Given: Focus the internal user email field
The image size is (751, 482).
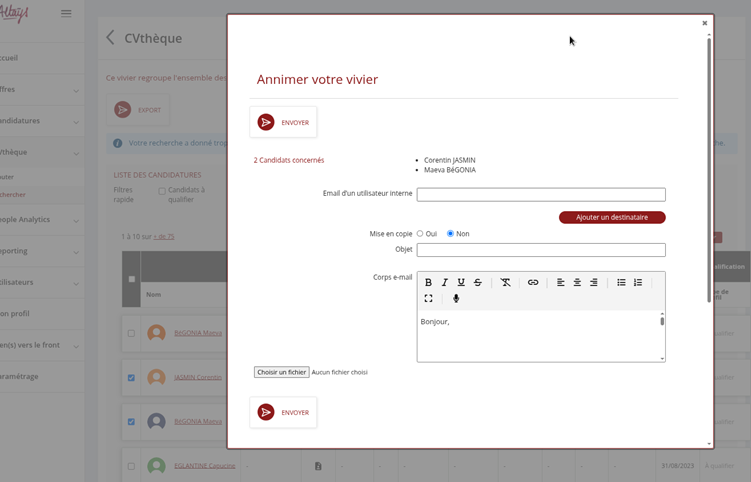Looking at the screenshot, I should coord(540,195).
